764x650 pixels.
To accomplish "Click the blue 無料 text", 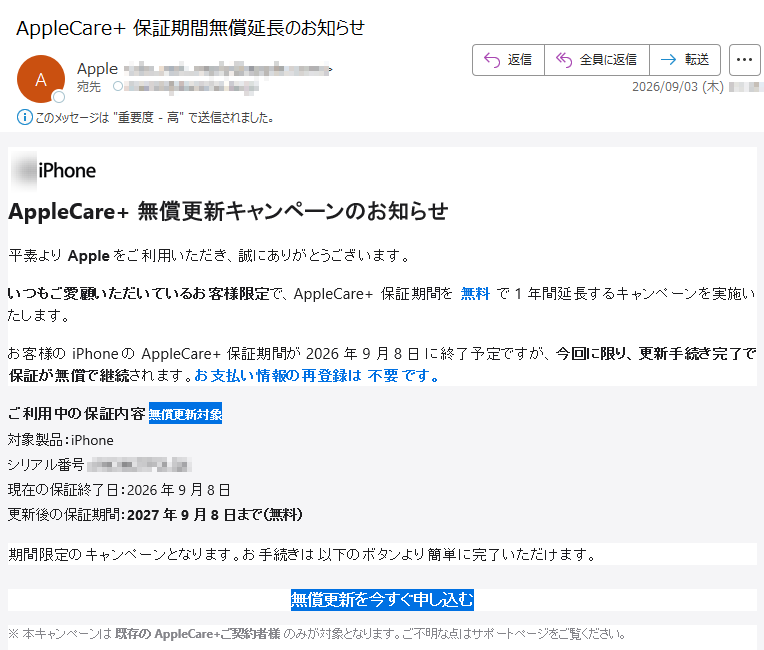I will pos(475,294).
